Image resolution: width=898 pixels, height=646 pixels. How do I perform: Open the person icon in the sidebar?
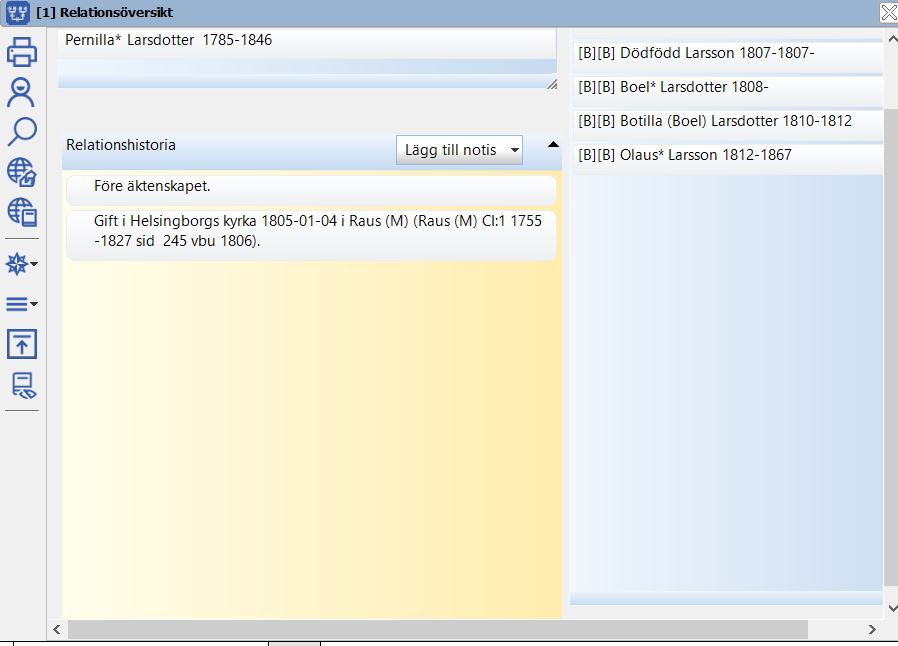(21, 92)
